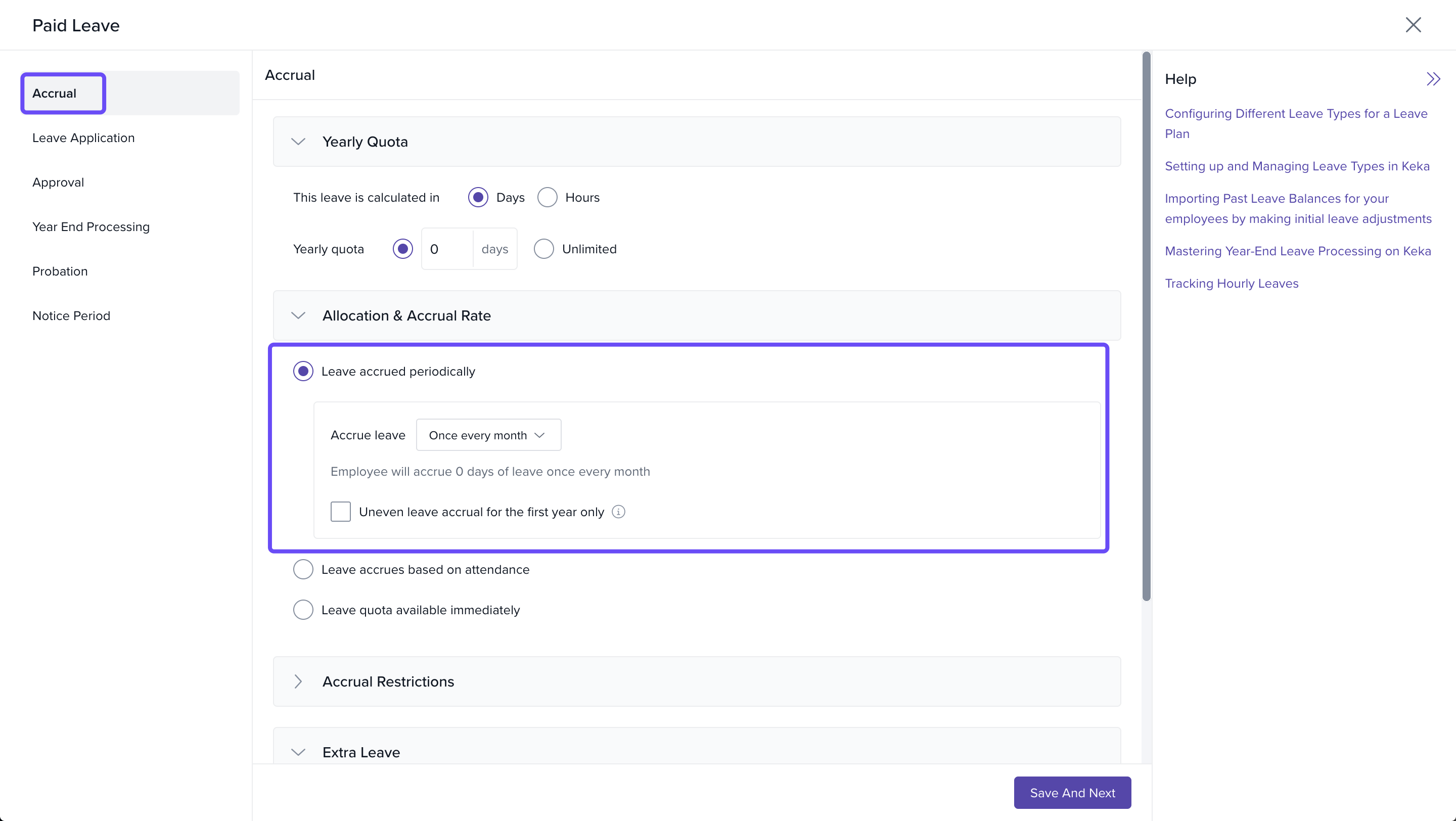
Task: Choose Leave quota available immediately
Action: click(x=303, y=610)
